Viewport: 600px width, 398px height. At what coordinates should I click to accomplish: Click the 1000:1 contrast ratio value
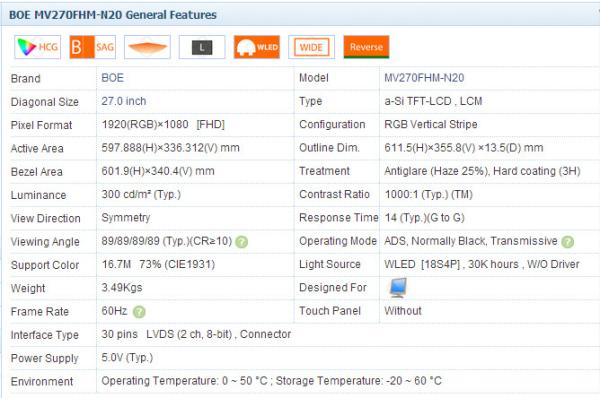[x=429, y=194]
